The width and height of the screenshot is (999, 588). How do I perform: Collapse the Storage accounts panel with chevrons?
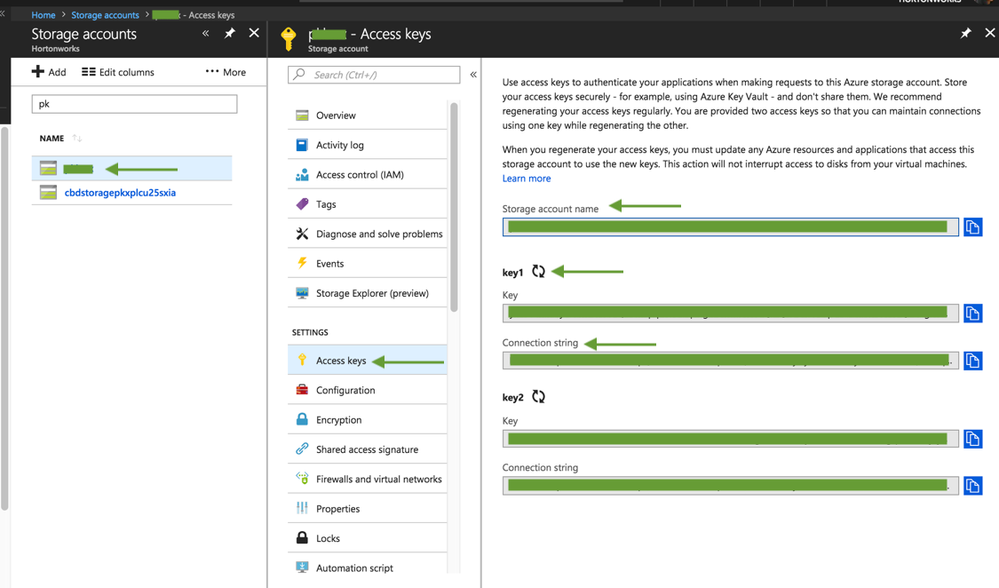click(x=206, y=34)
